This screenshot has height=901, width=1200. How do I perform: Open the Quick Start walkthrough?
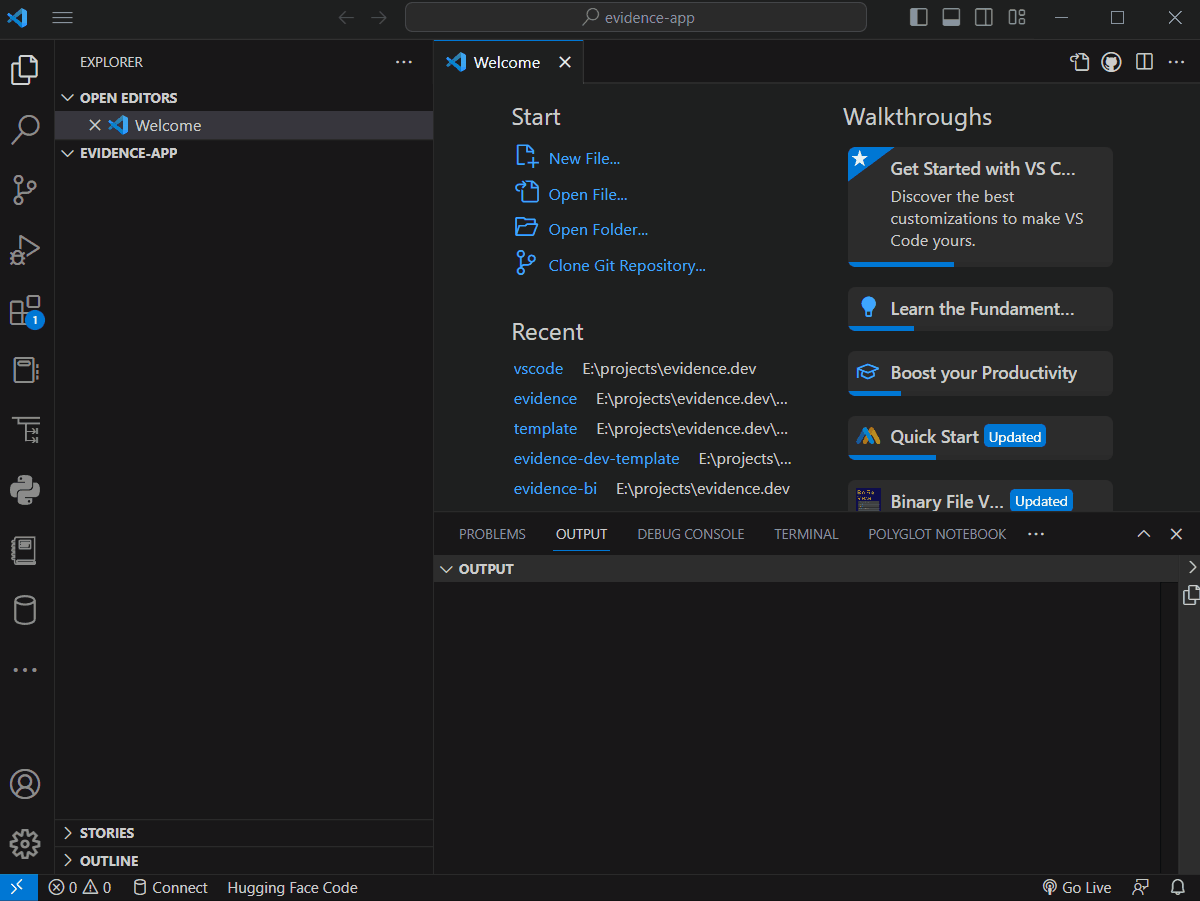point(980,437)
